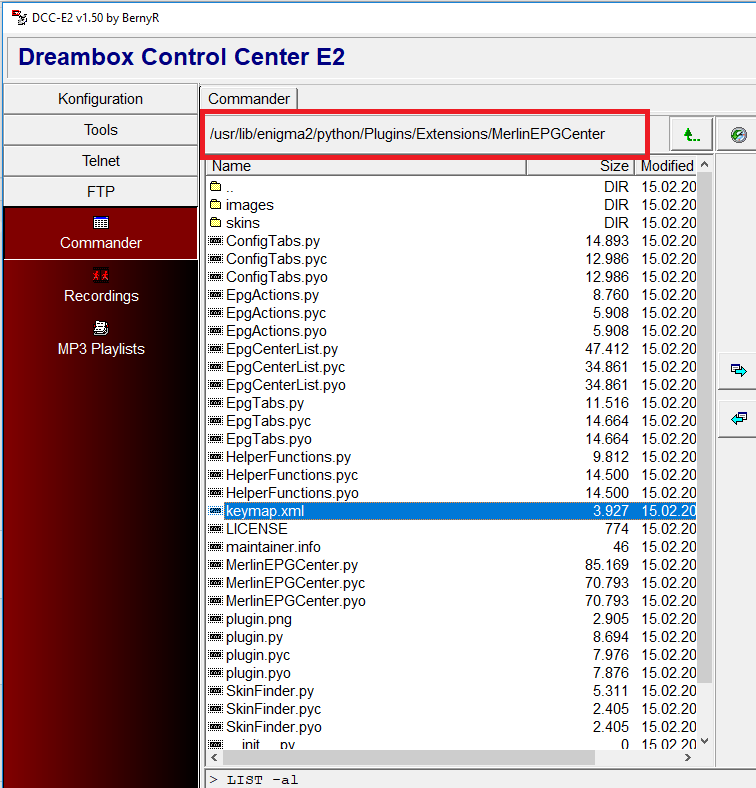Click the refresh icon beside path bar
The height and width of the screenshot is (788, 756).
[x=739, y=134]
